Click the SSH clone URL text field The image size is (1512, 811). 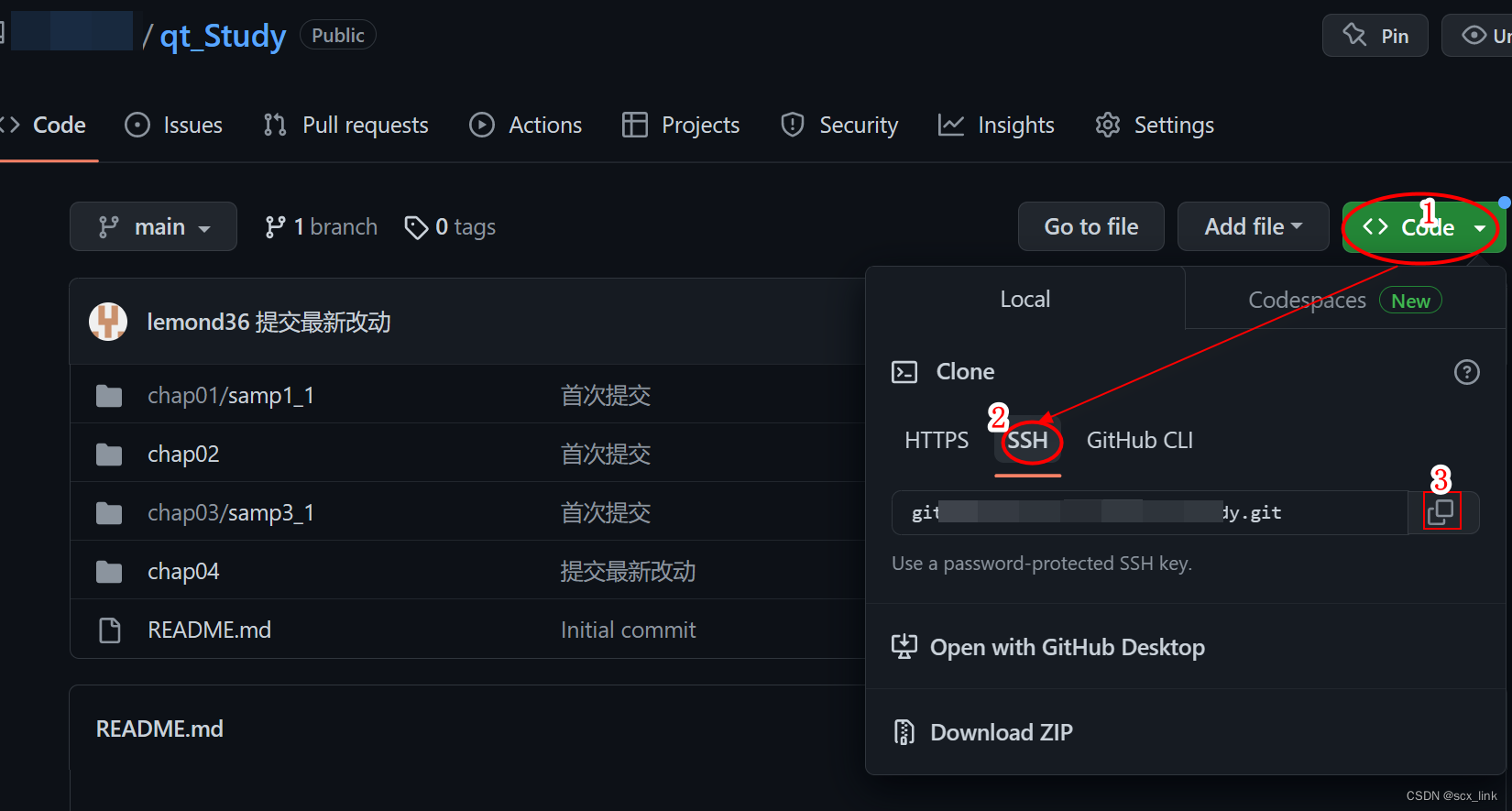[1150, 512]
